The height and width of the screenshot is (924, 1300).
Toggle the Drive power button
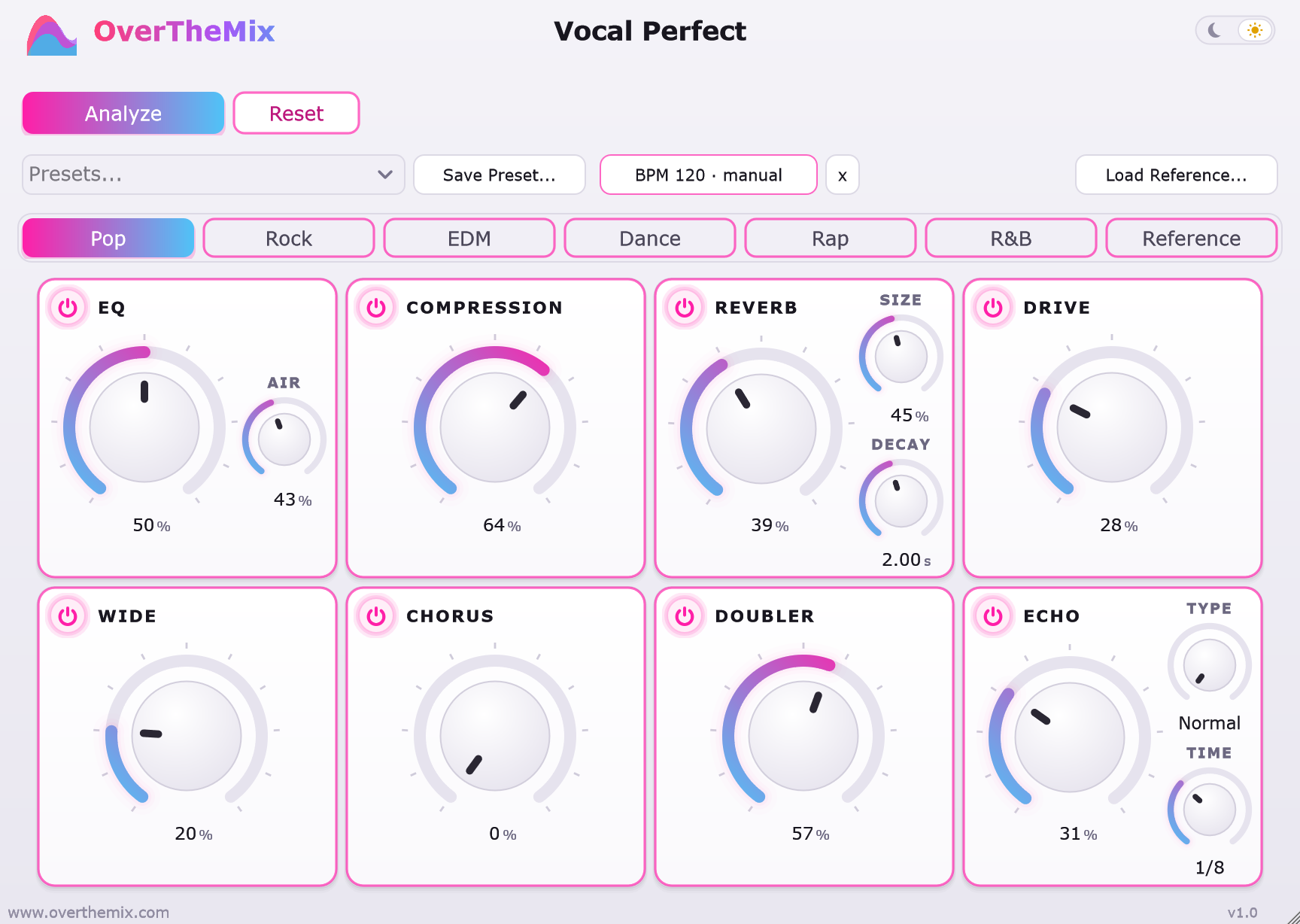(x=993, y=308)
